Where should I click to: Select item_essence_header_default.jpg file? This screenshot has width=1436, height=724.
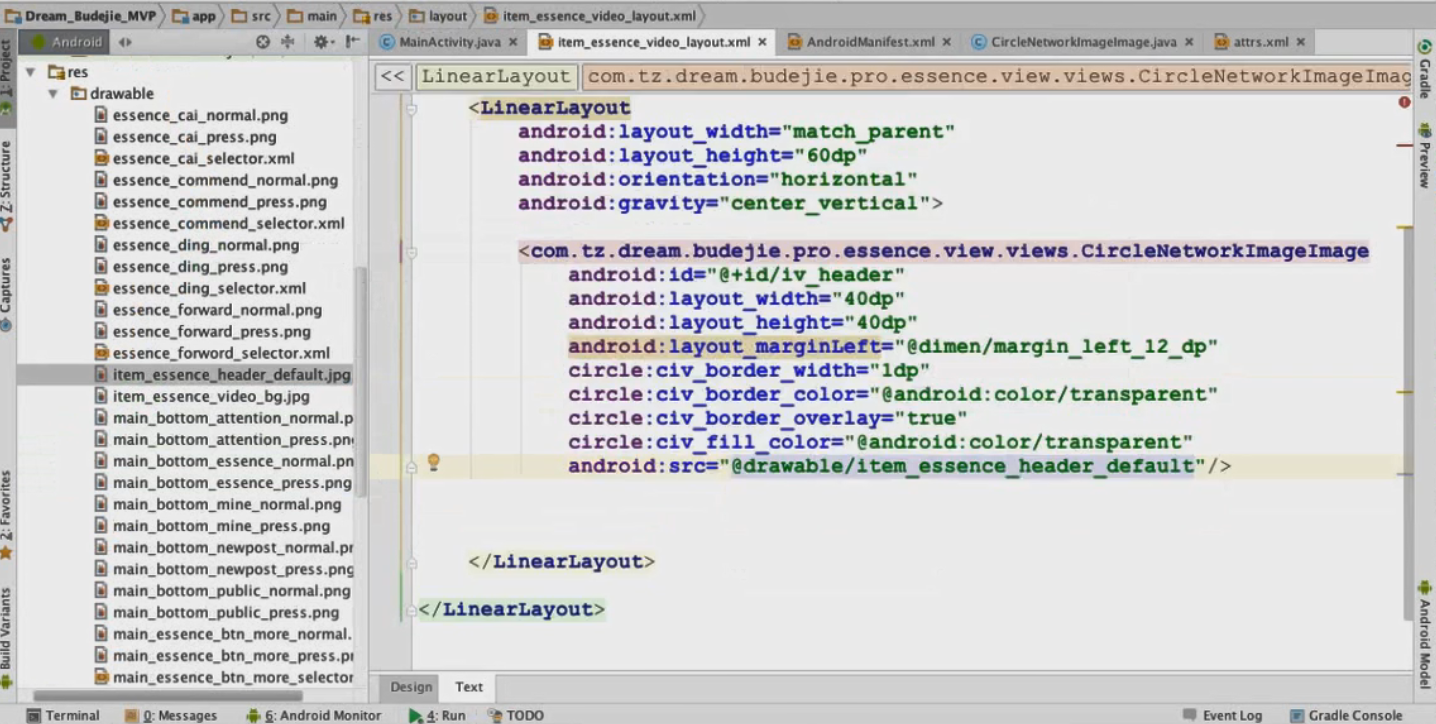click(231, 375)
